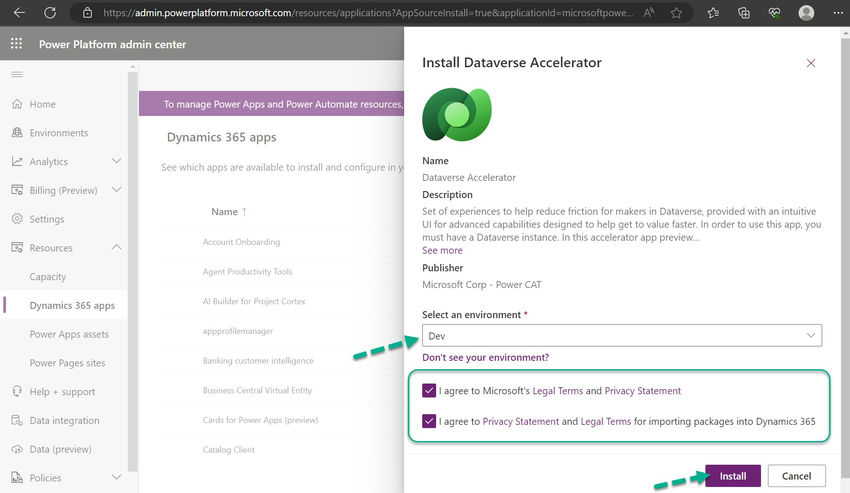
Task: Uncheck importing packages into Dynamics 365 checkbox
Action: tap(429, 421)
